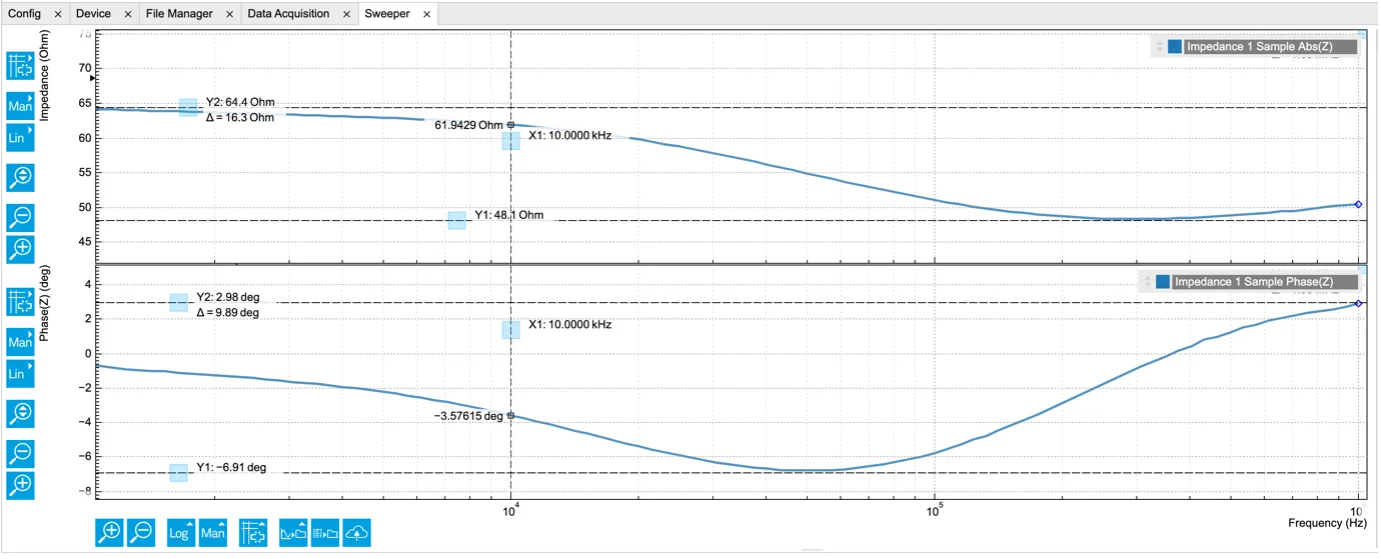The image size is (1381, 559).
Task: Click vertical auto-zoom magnifier for Phase plot
Action: click(x=20, y=413)
